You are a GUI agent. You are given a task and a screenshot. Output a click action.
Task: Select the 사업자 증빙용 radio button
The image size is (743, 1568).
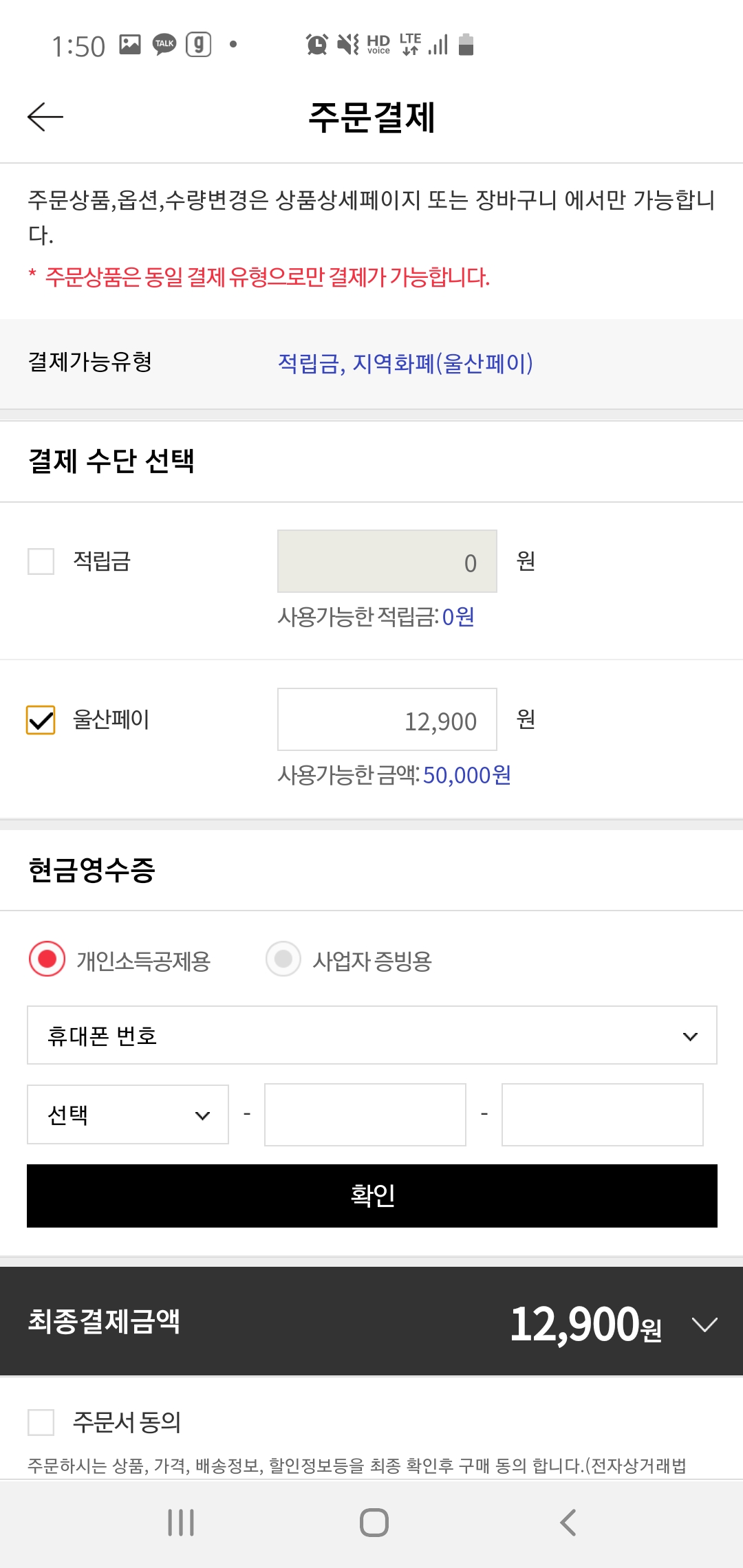pyautogui.click(x=282, y=963)
